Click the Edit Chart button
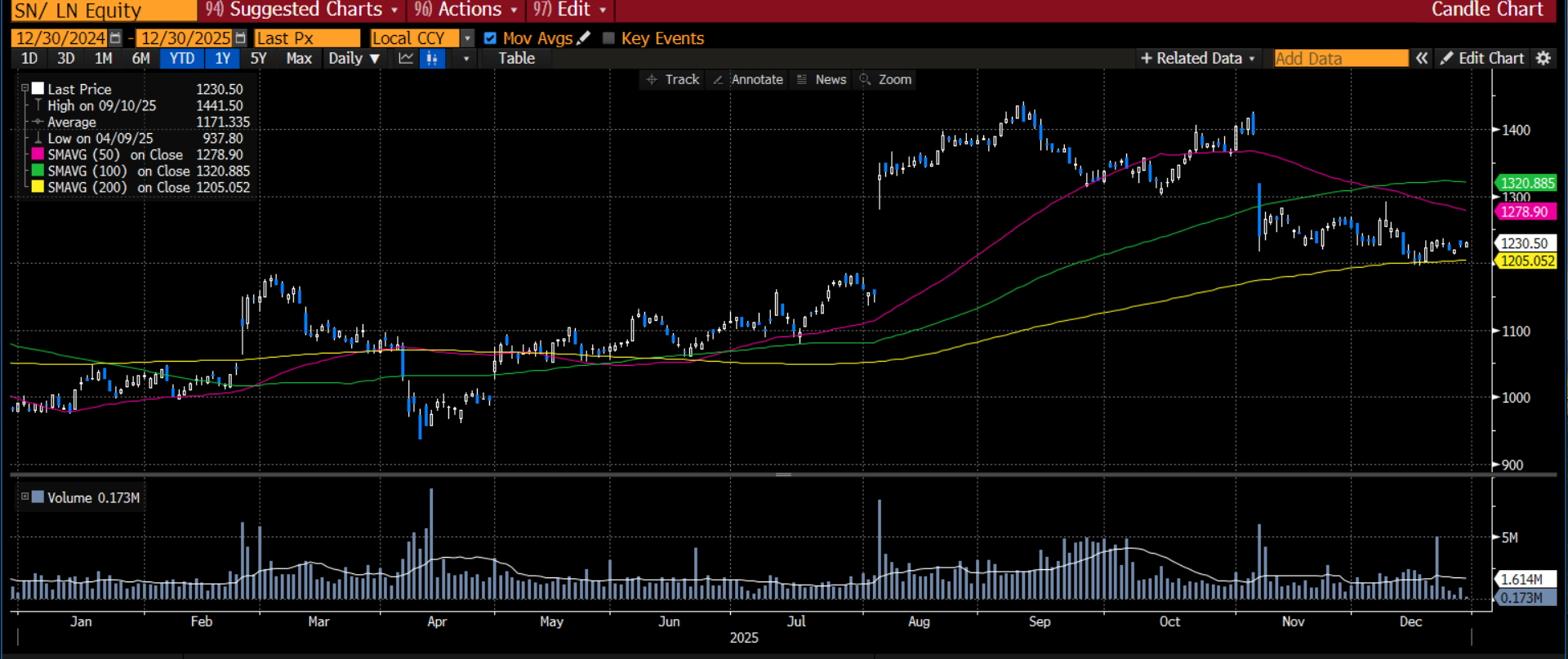1568x659 pixels. click(x=1482, y=58)
